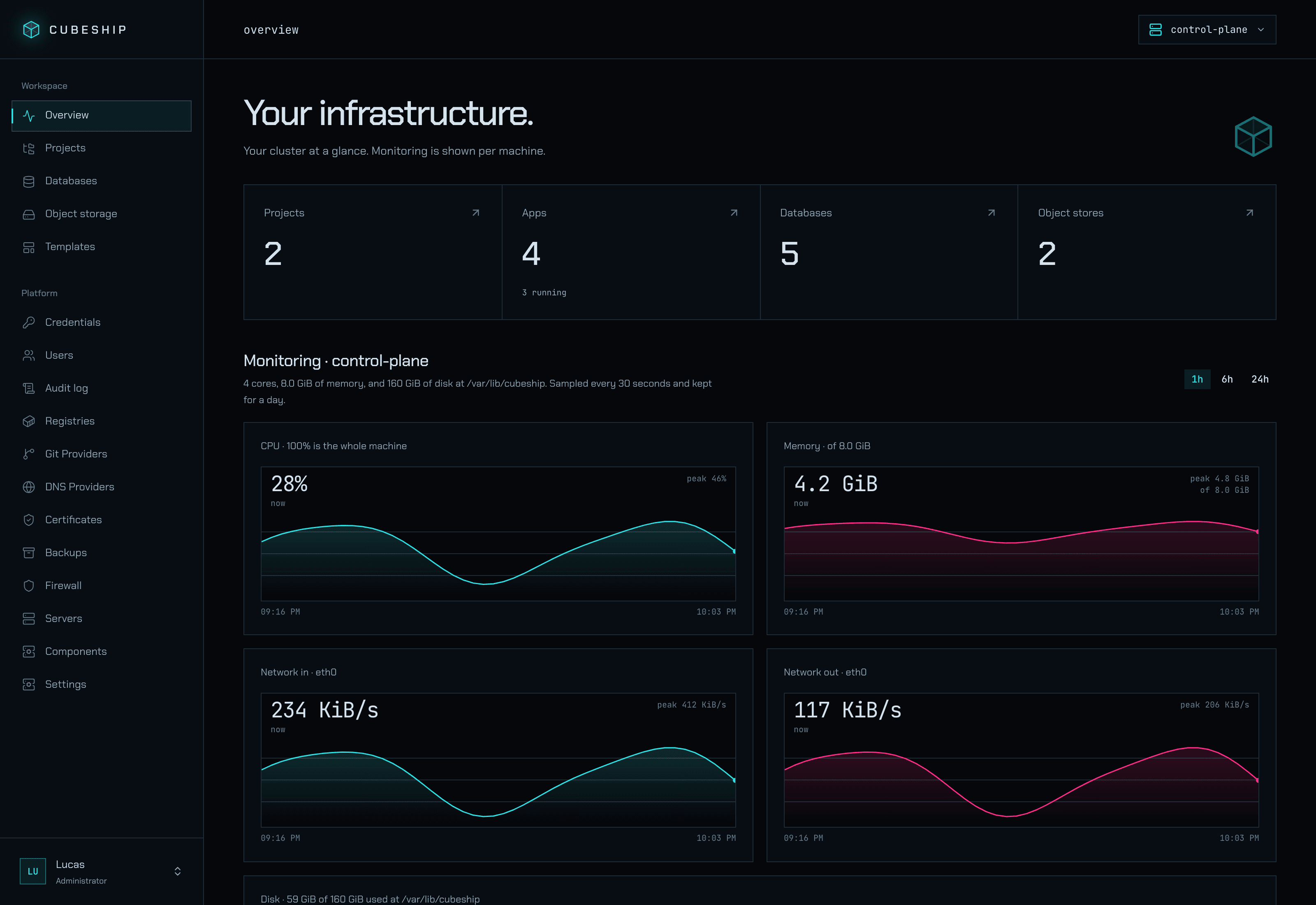Image resolution: width=1316 pixels, height=905 pixels.
Task: Click the Registries package icon
Action: 29,421
